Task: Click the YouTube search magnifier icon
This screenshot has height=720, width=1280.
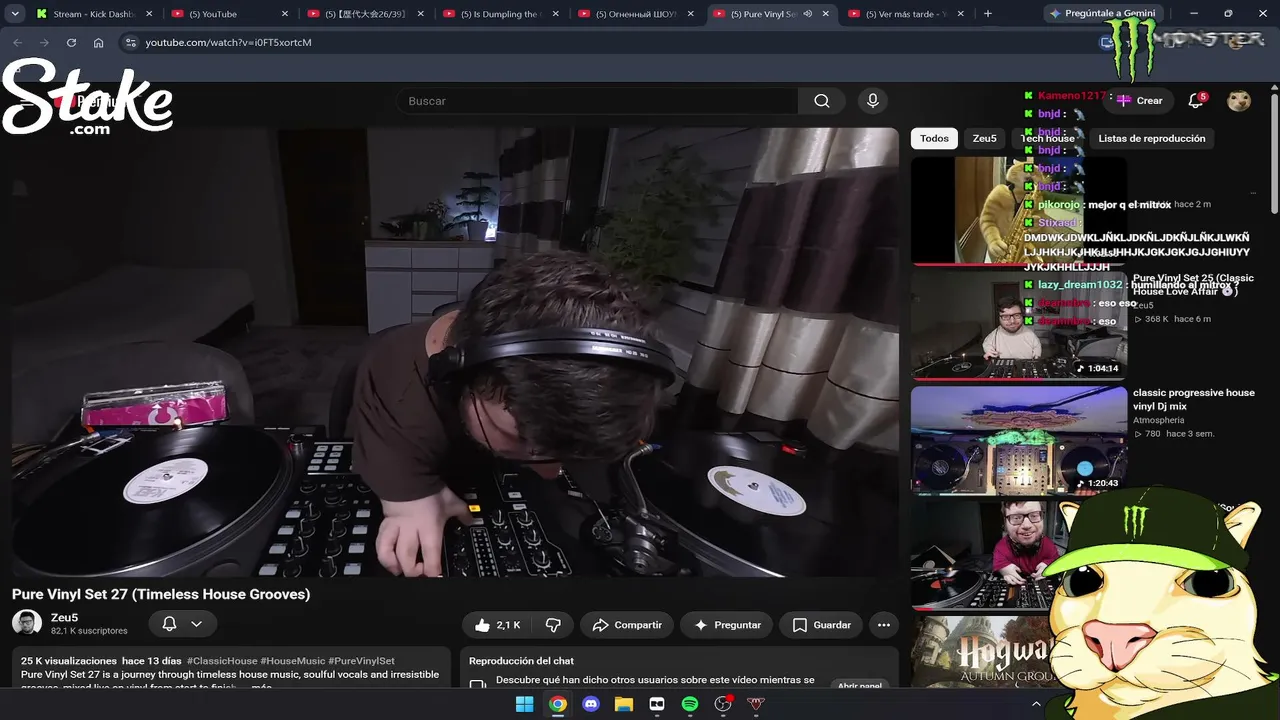Action: pos(822,101)
